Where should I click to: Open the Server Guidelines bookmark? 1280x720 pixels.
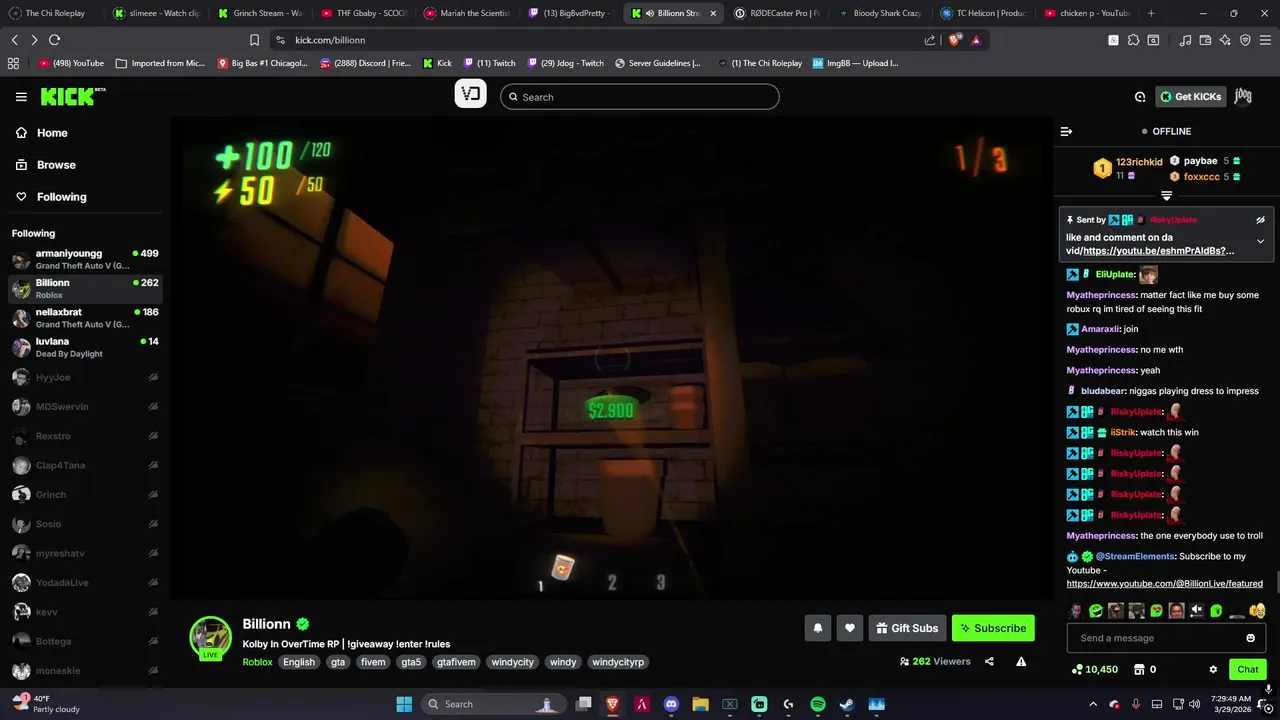(x=657, y=63)
